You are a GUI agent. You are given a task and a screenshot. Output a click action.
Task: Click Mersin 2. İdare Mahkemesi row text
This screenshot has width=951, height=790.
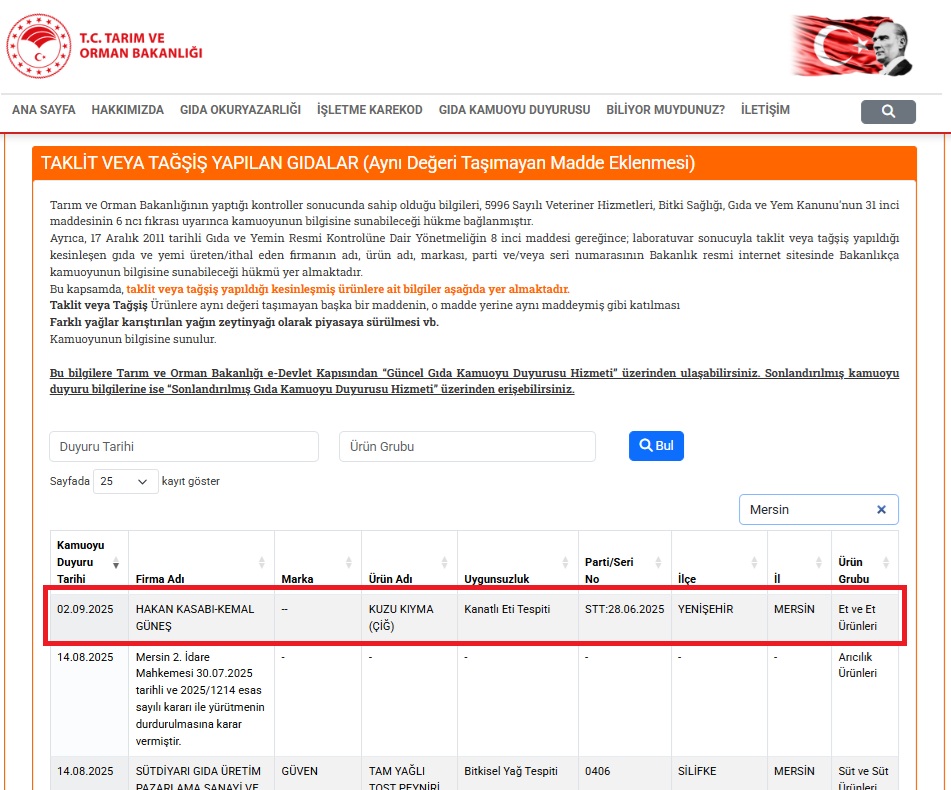click(200, 699)
